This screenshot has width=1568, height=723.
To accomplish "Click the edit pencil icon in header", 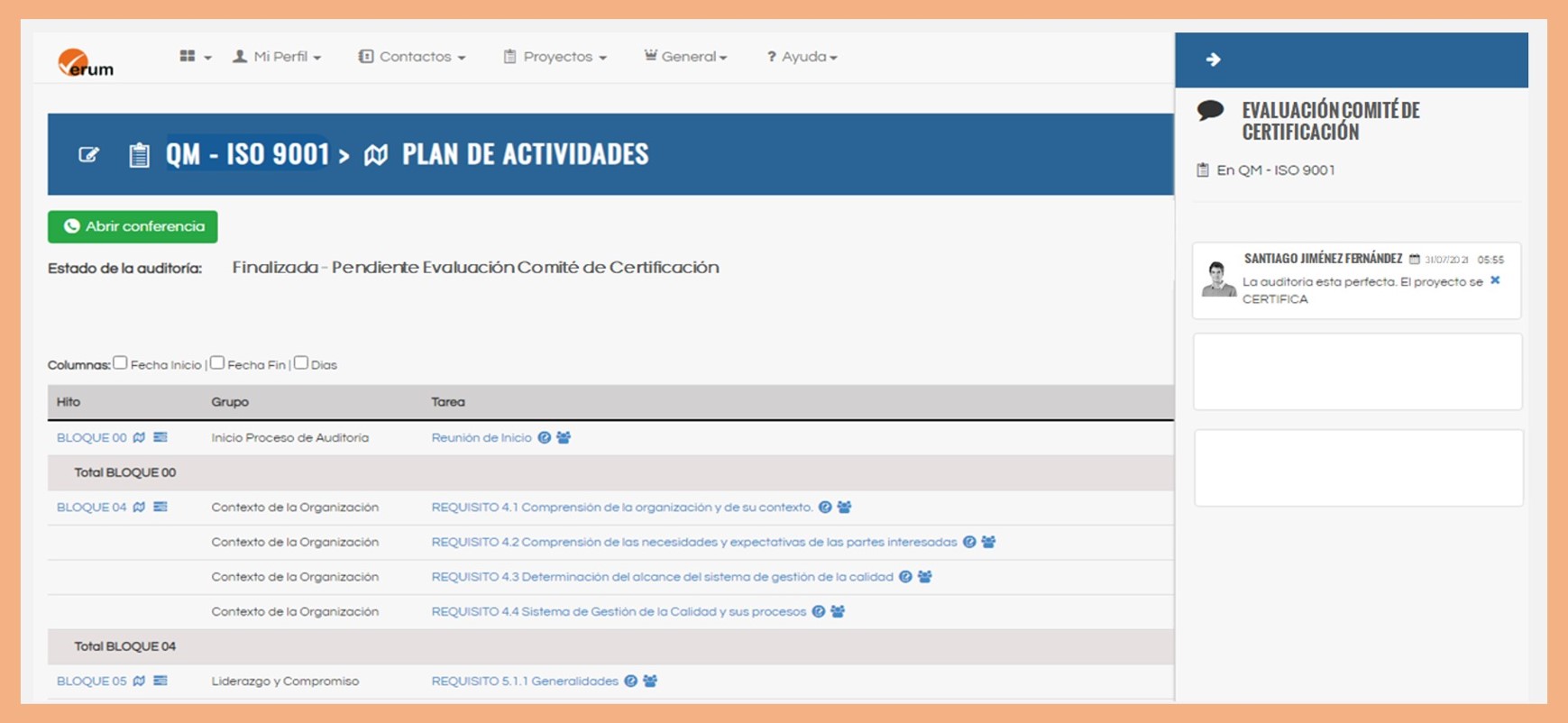I will [88, 154].
